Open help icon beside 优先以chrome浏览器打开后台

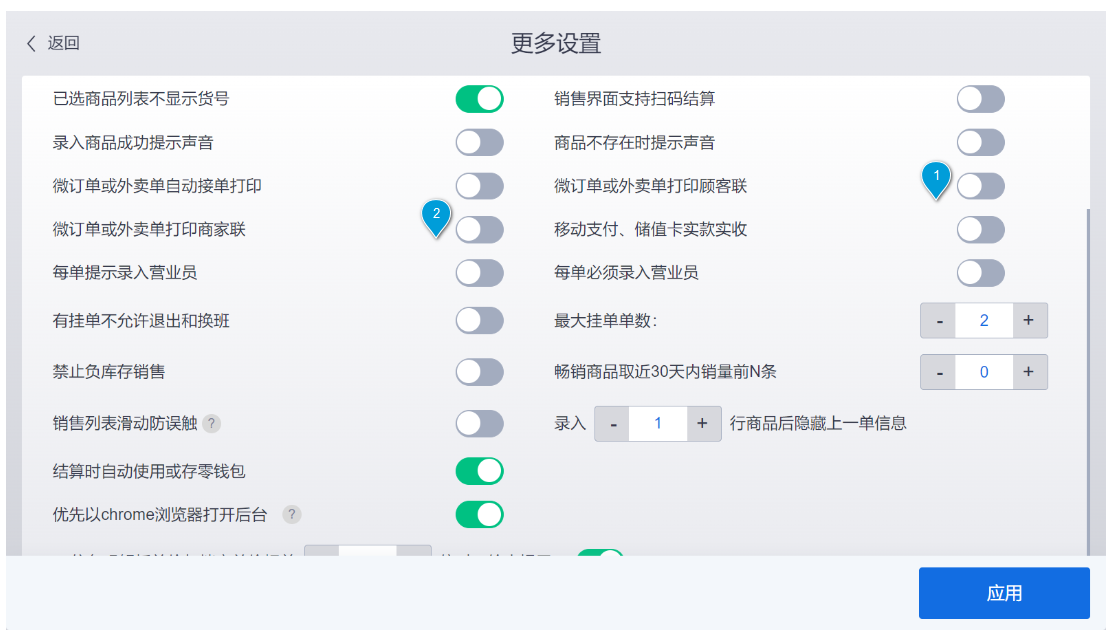click(292, 514)
